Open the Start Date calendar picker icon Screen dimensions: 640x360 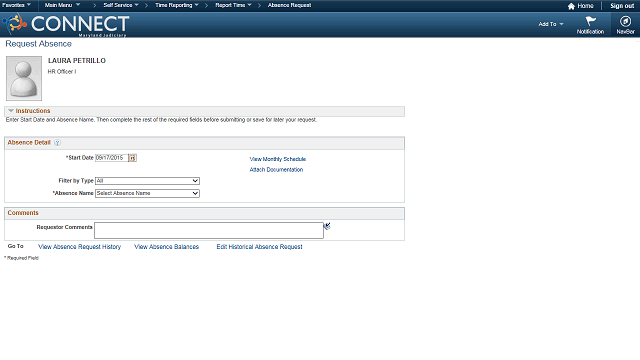(133, 158)
